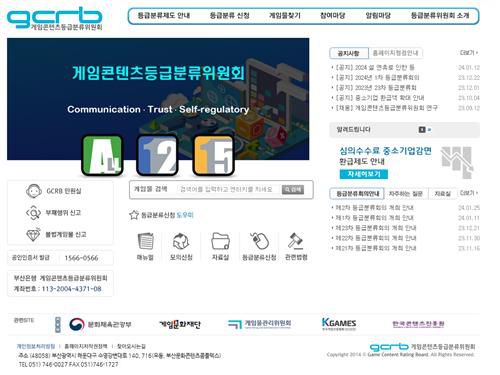
Task: Open the 등급분류신청 mouse icon
Action: (260, 241)
